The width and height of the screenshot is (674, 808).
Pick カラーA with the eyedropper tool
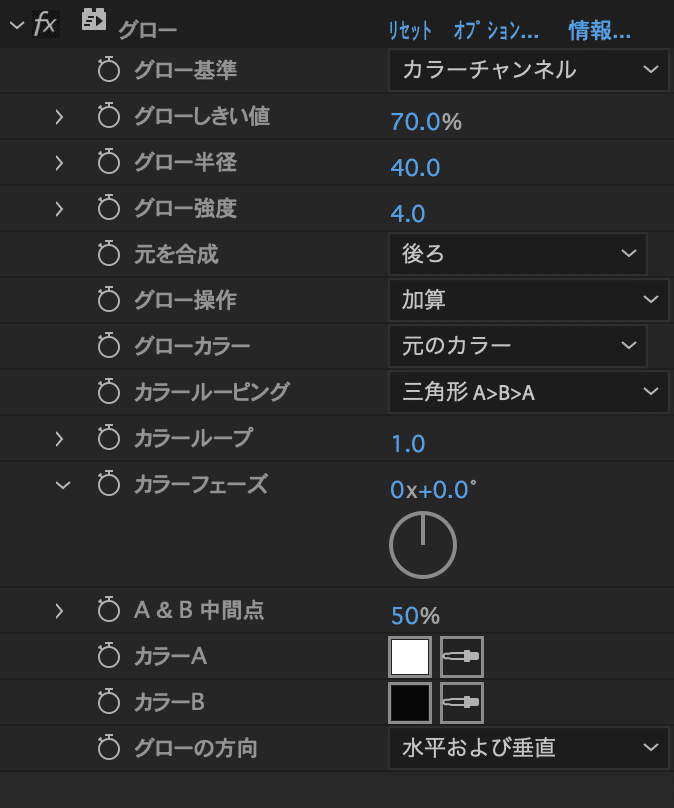(x=461, y=657)
